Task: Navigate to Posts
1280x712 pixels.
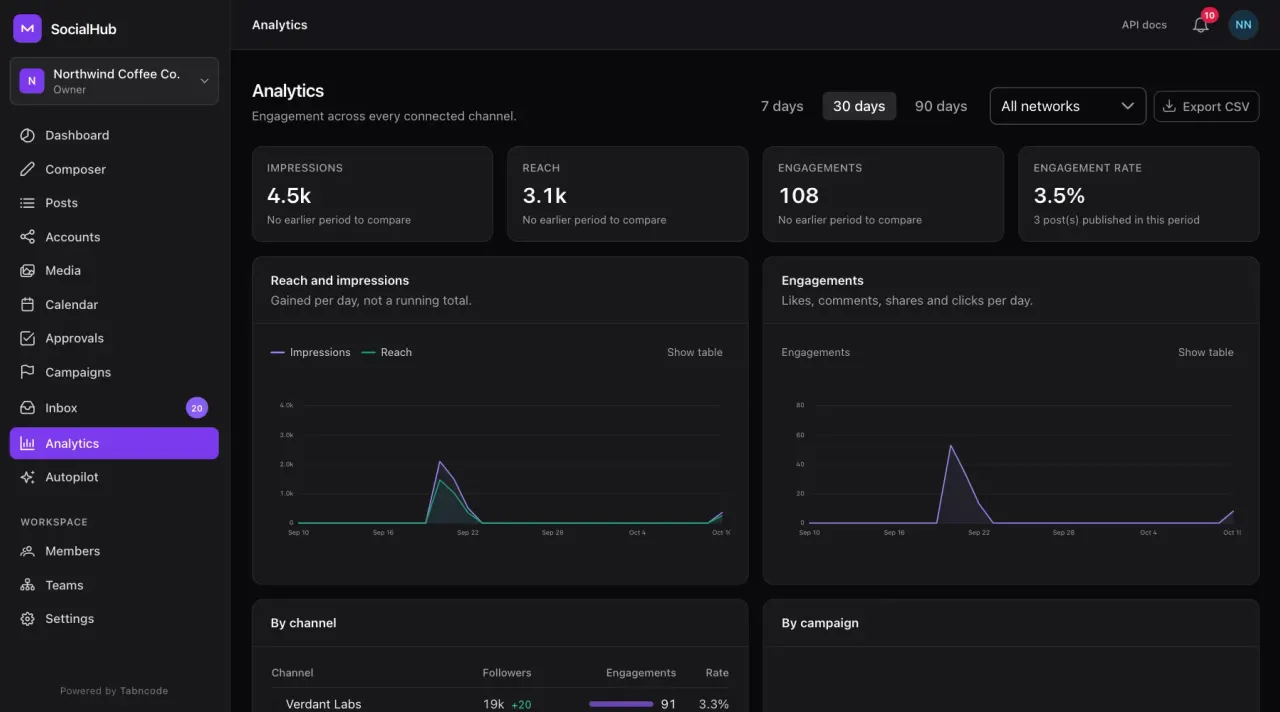Action: pos(114,203)
